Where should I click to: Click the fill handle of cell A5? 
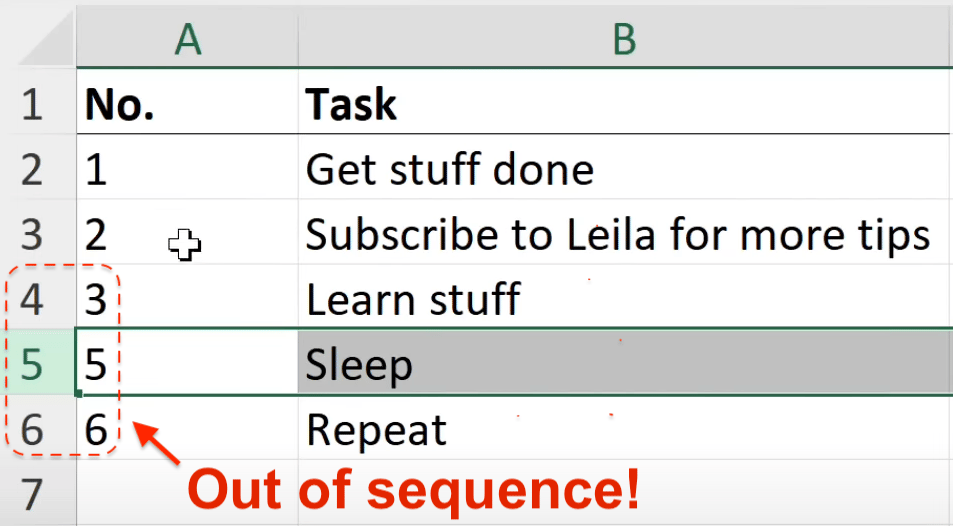click(x=78, y=394)
